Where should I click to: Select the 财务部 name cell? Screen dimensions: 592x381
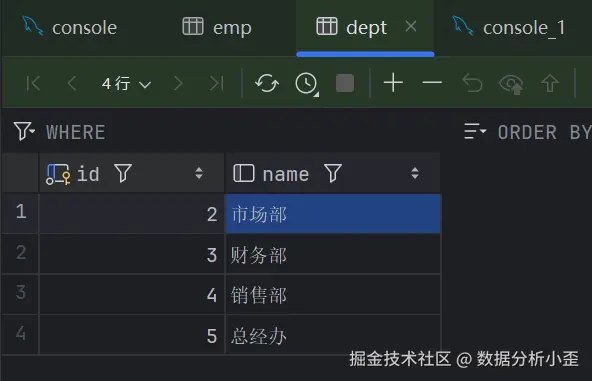click(x=333, y=254)
